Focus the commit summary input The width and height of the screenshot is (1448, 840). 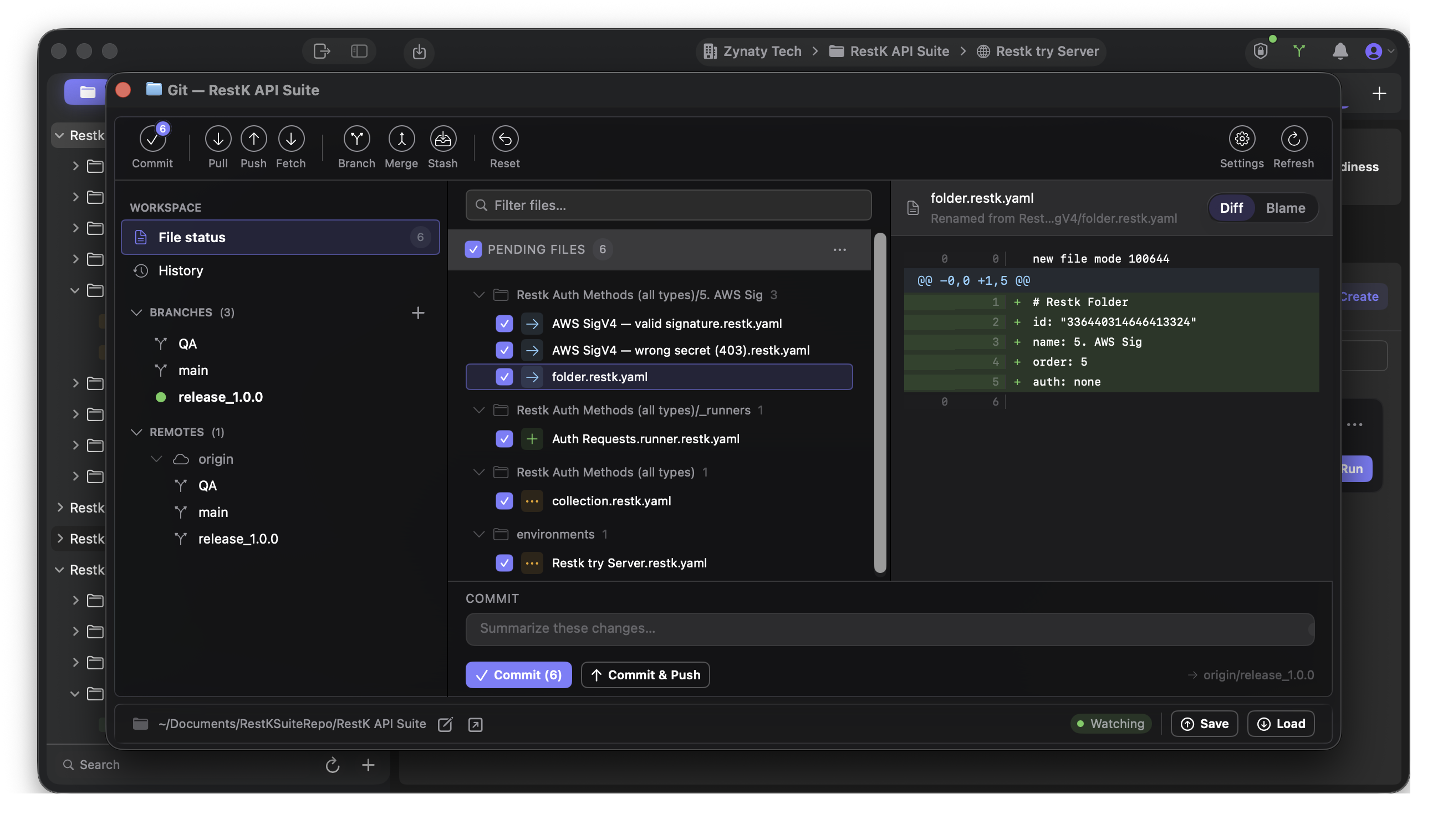(x=890, y=628)
